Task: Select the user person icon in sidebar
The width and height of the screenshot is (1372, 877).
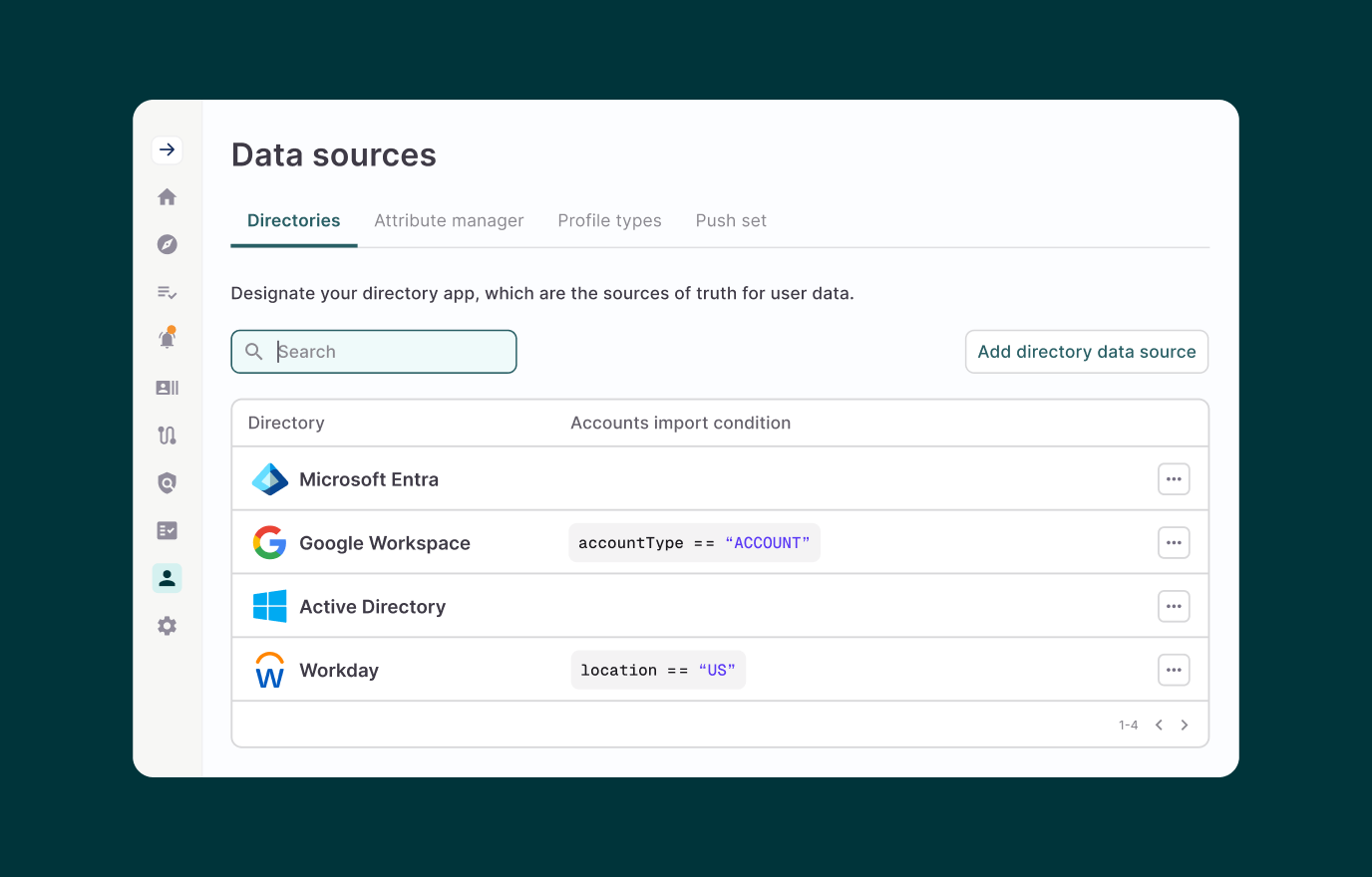Action: (x=168, y=578)
